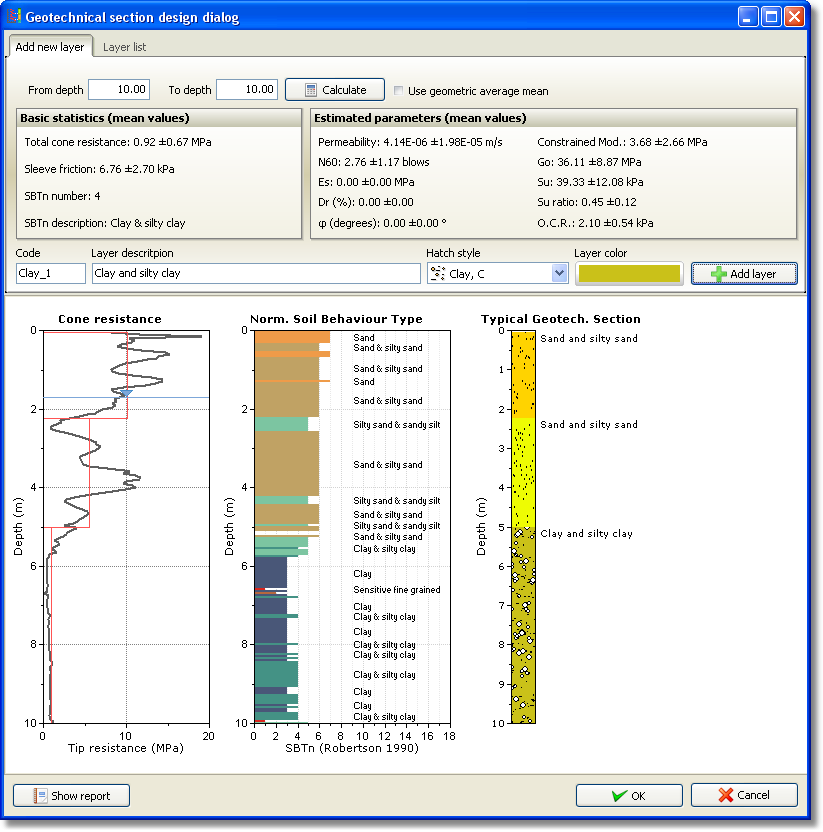Switch to the Layer list tab

(x=124, y=46)
